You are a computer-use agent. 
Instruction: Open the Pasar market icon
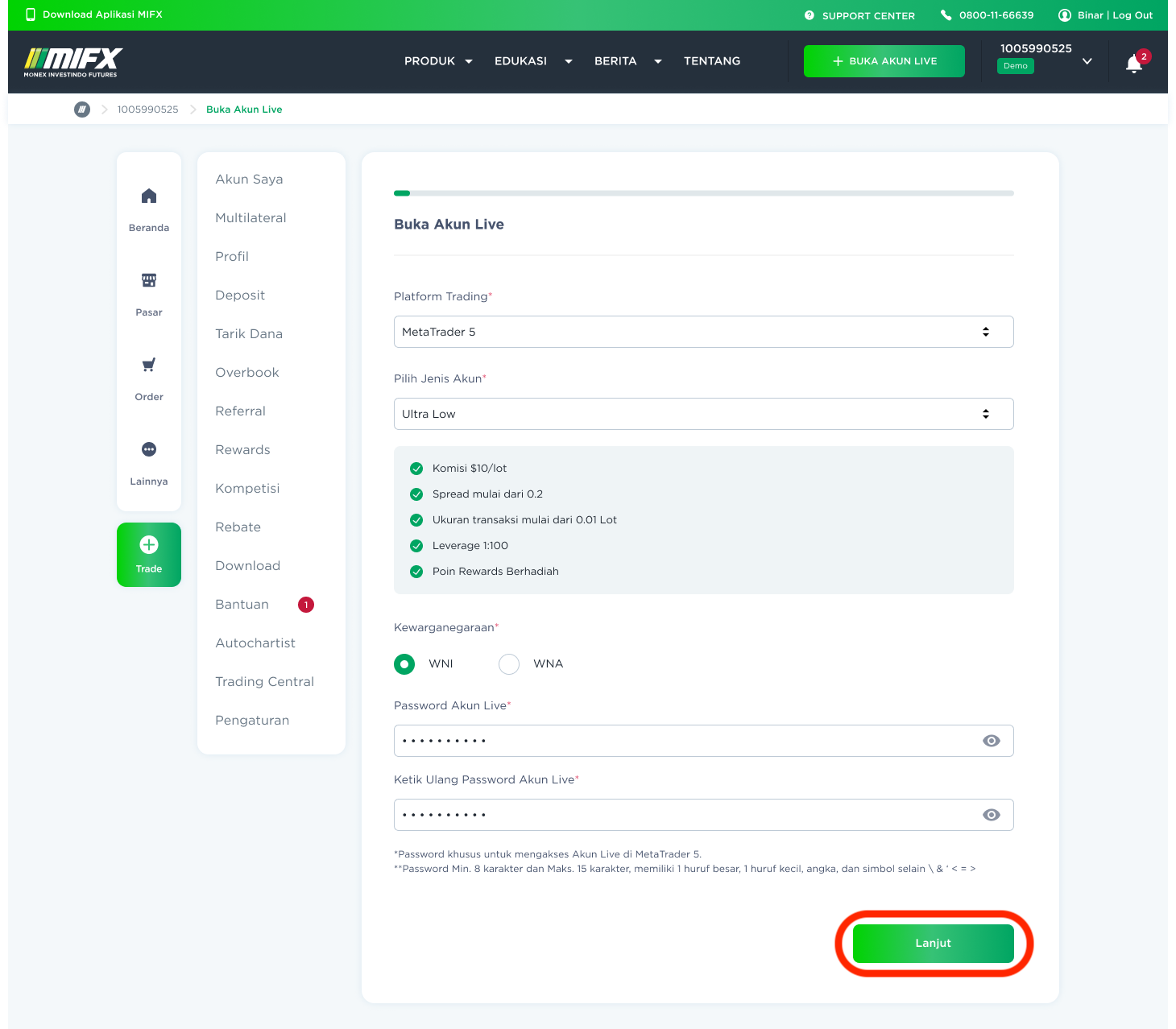pyautogui.click(x=148, y=280)
